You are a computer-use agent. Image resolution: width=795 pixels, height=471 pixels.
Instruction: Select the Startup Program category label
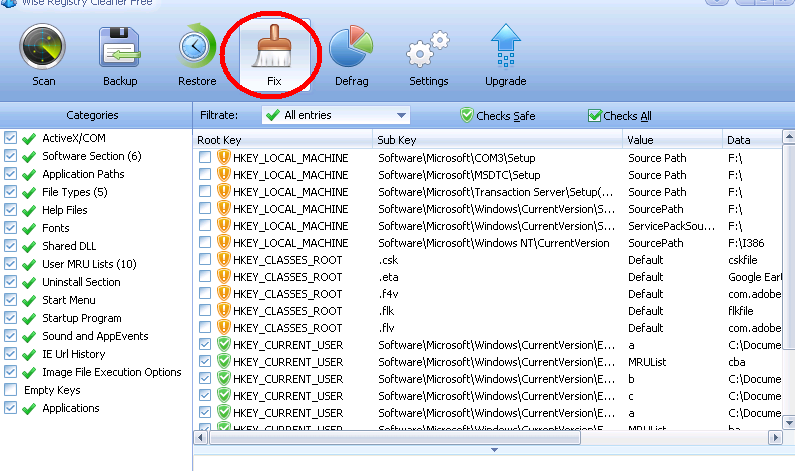pyautogui.click(x=82, y=318)
